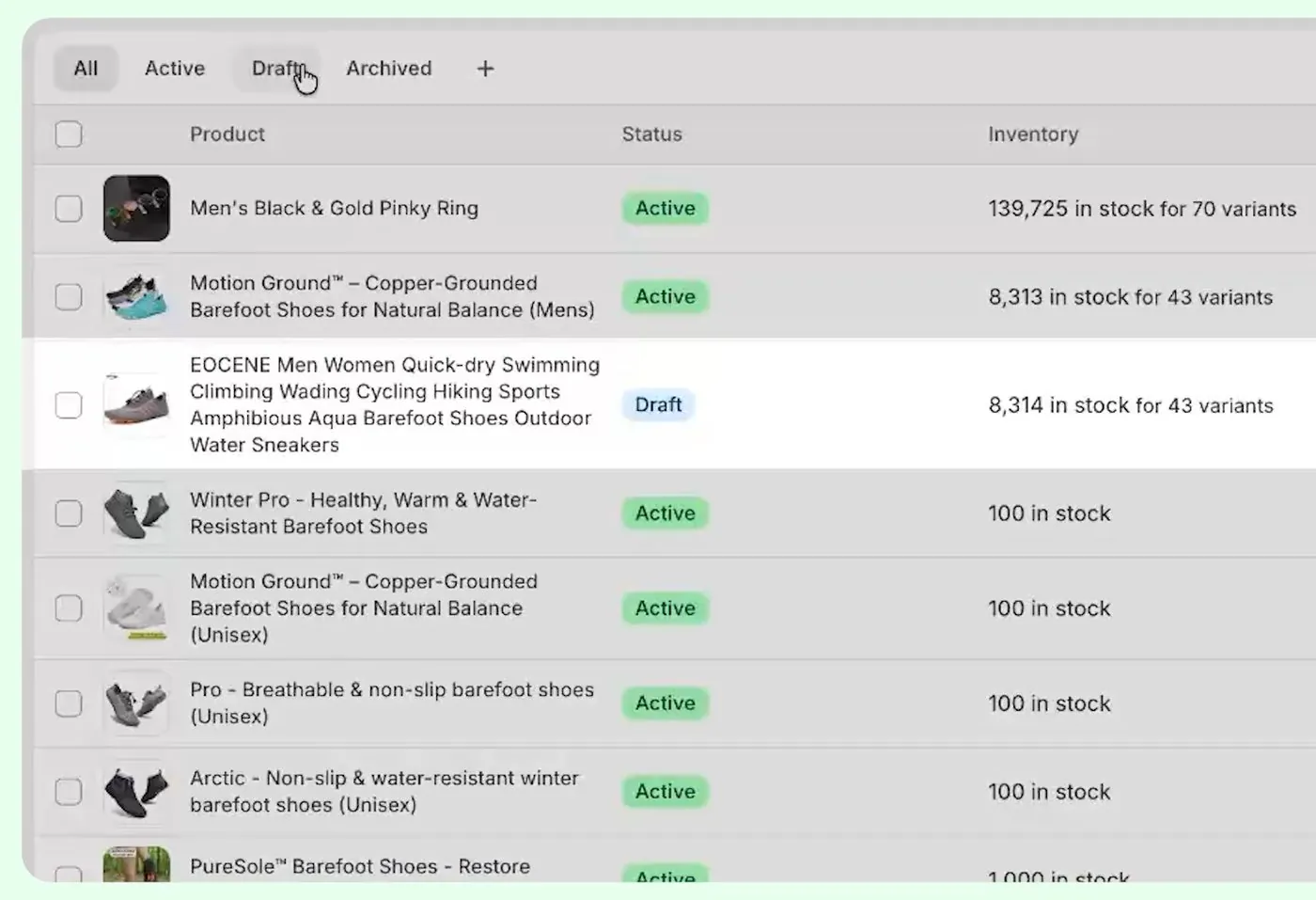Viewport: 1316px width, 900px height.
Task: Open the Men's Black & Gold Pinky Ring product
Action: [x=334, y=209]
